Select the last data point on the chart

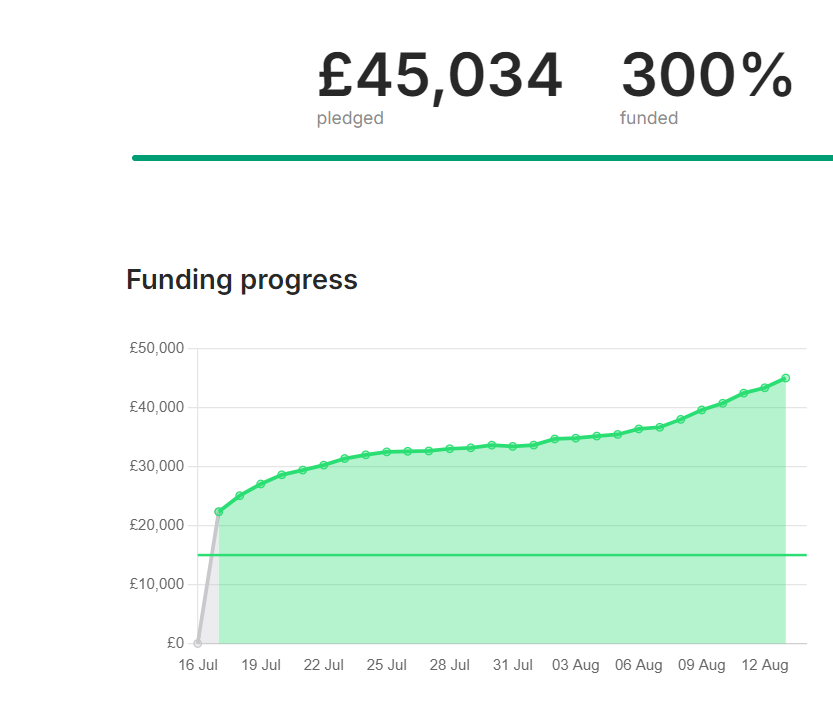(786, 378)
